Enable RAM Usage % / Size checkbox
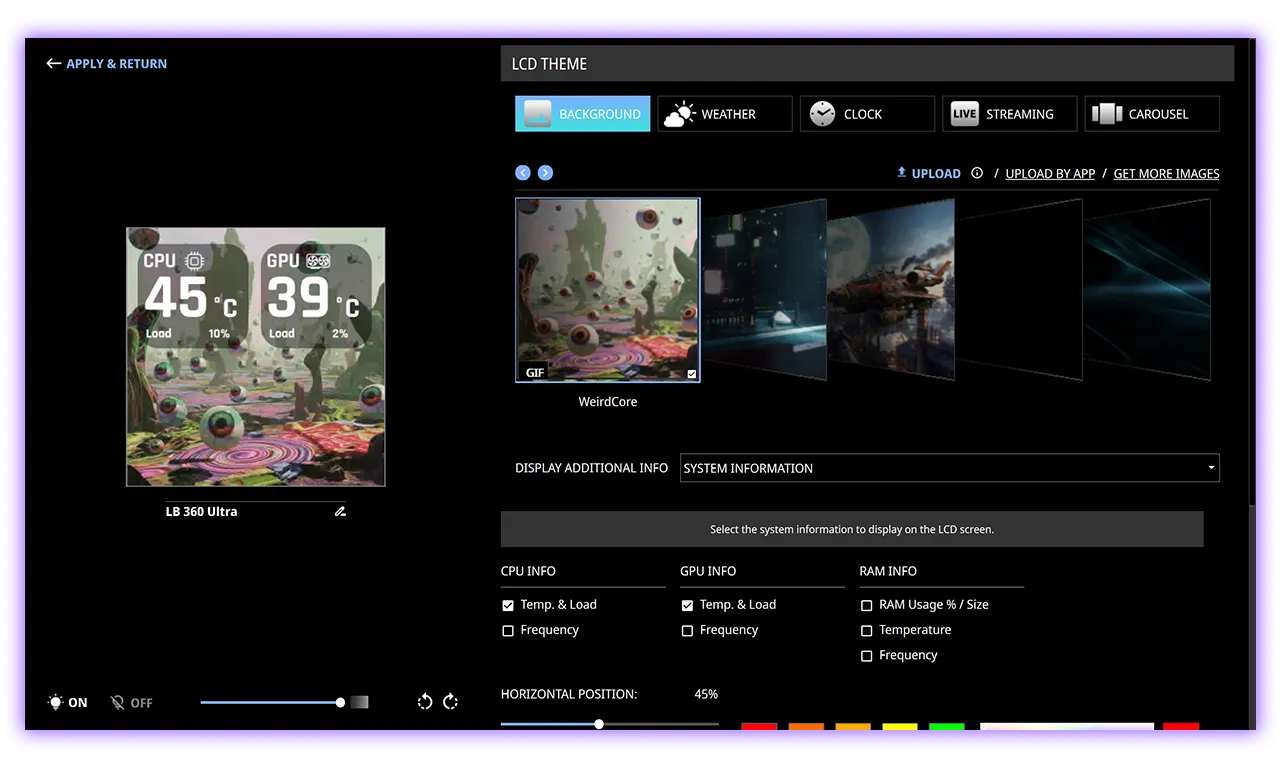The image size is (1280, 767). click(x=867, y=605)
